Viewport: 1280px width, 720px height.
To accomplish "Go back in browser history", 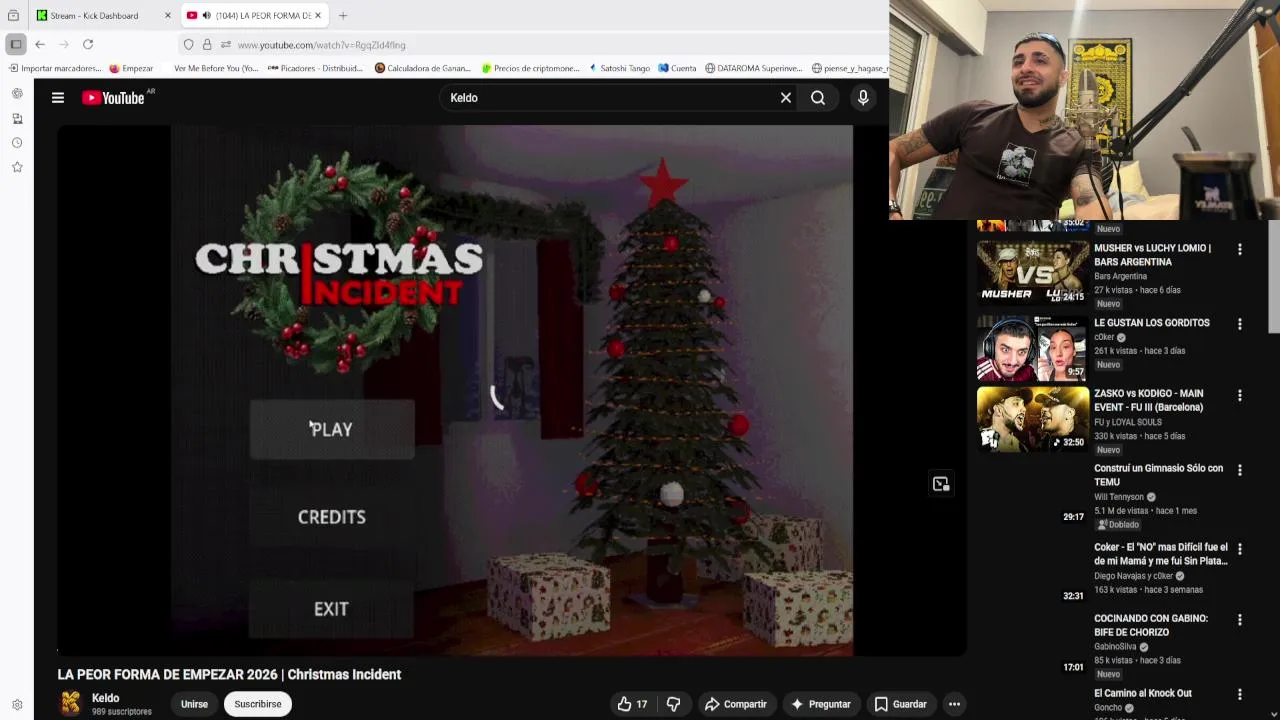I will coord(40,44).
